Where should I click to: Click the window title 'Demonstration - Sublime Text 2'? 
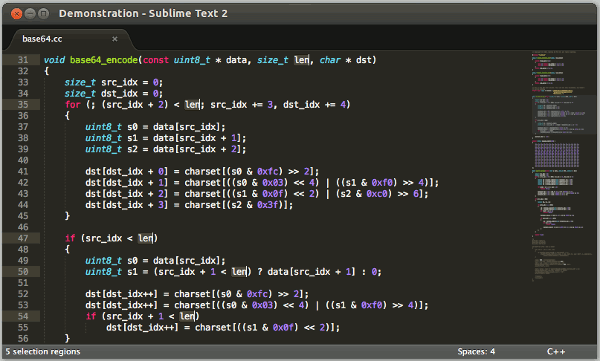tap(143, 14)
